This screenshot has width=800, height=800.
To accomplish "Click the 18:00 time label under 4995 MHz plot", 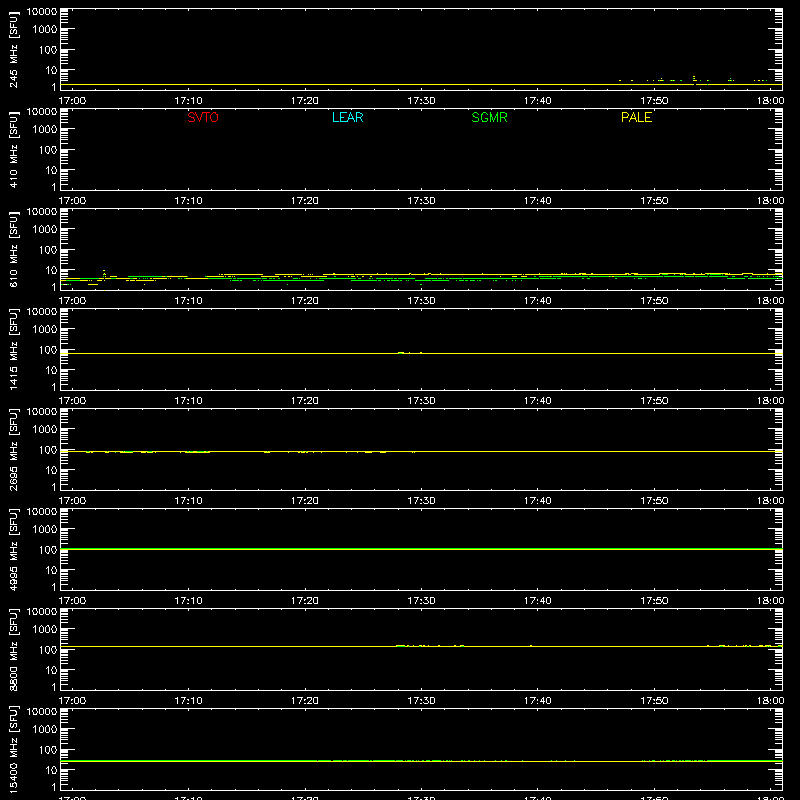I will [x=770, y=601].
